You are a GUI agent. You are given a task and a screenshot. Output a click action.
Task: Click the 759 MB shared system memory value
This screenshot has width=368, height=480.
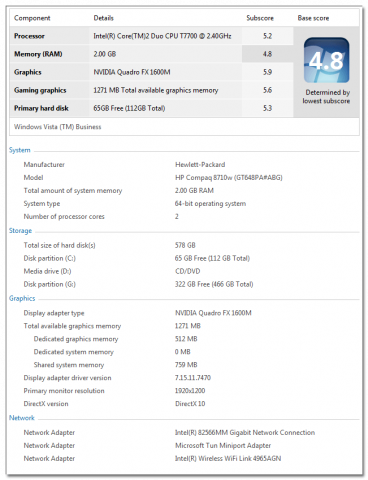point(186,365)
